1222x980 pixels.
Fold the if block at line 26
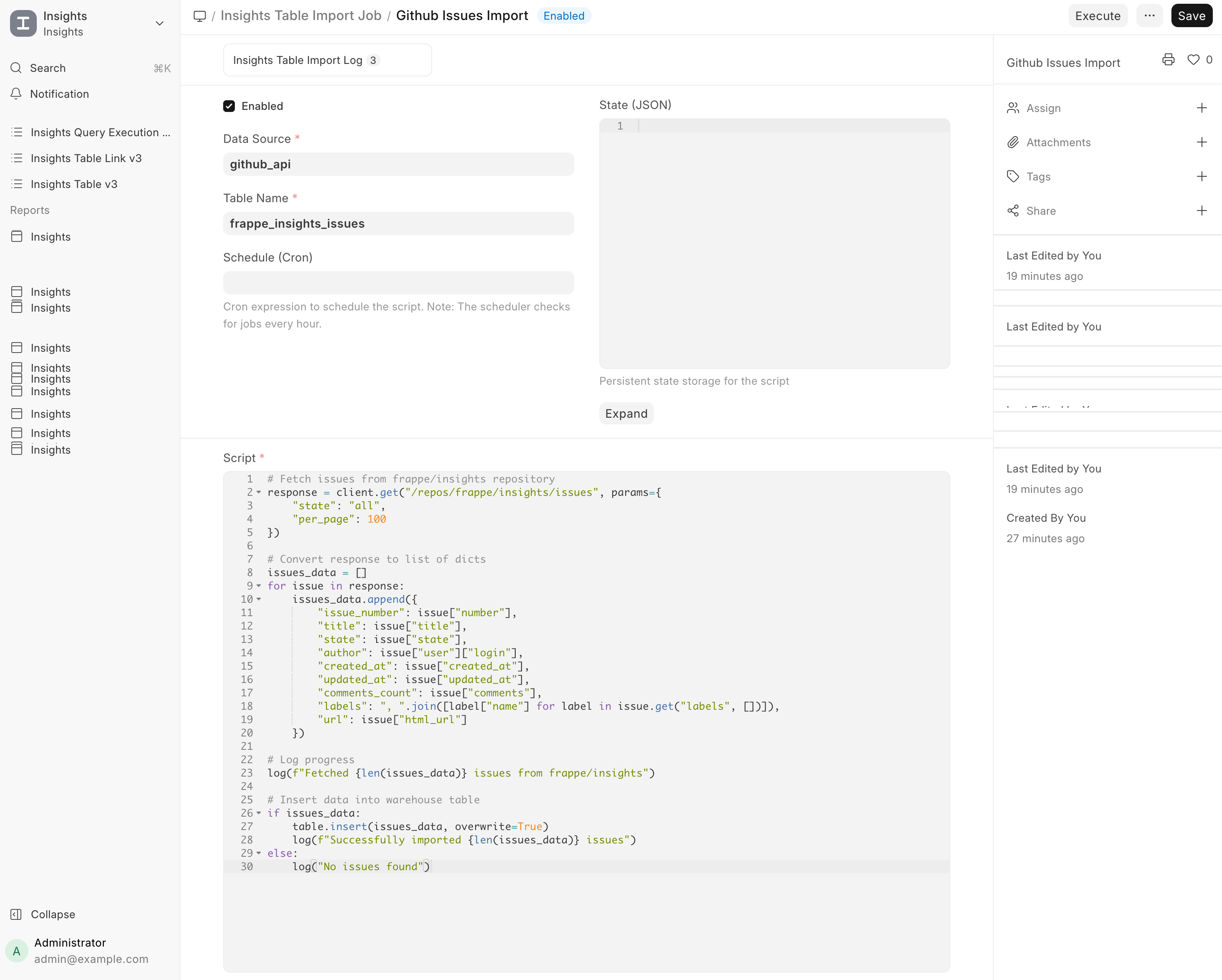click(259, 813)
